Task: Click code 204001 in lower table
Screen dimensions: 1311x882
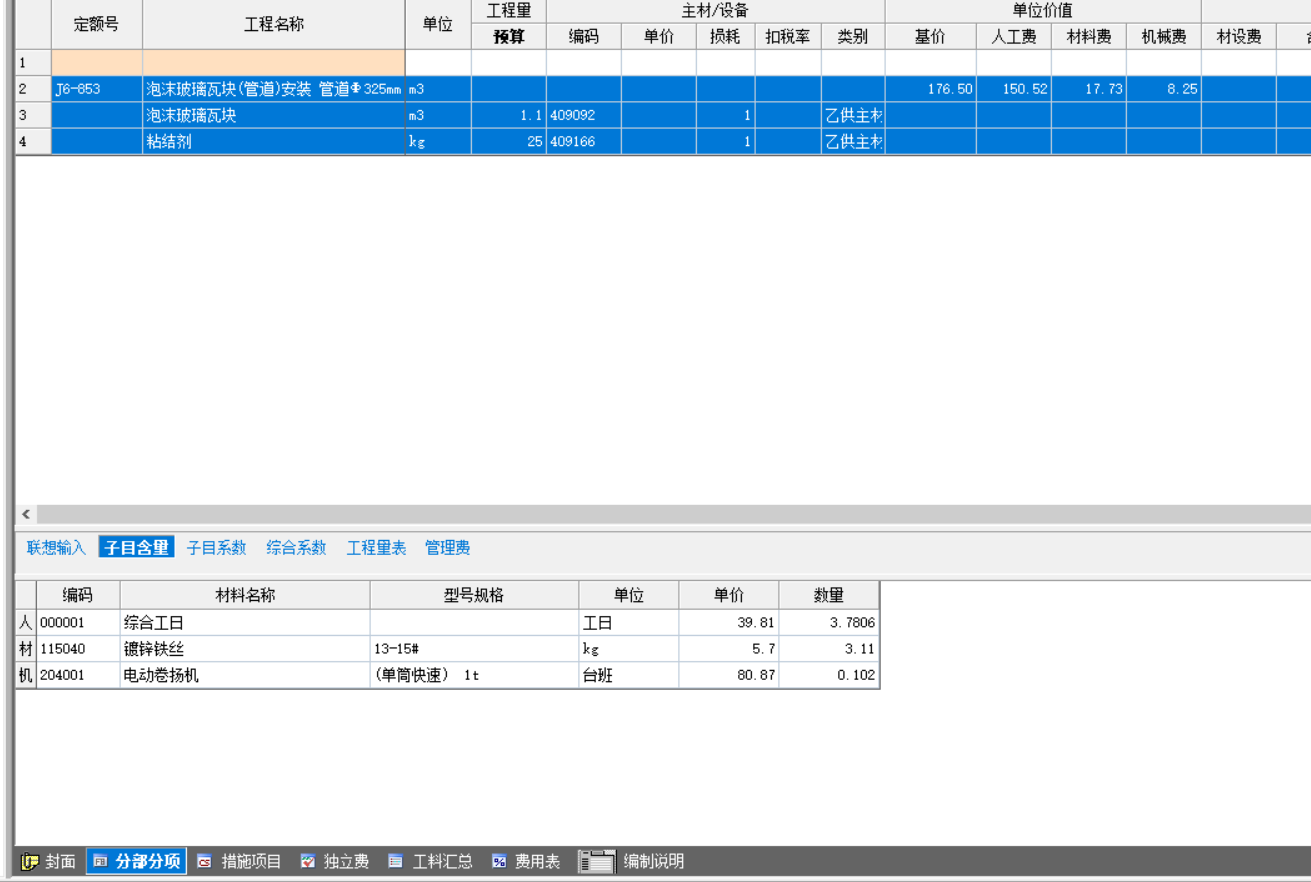Action: point(78,675)
